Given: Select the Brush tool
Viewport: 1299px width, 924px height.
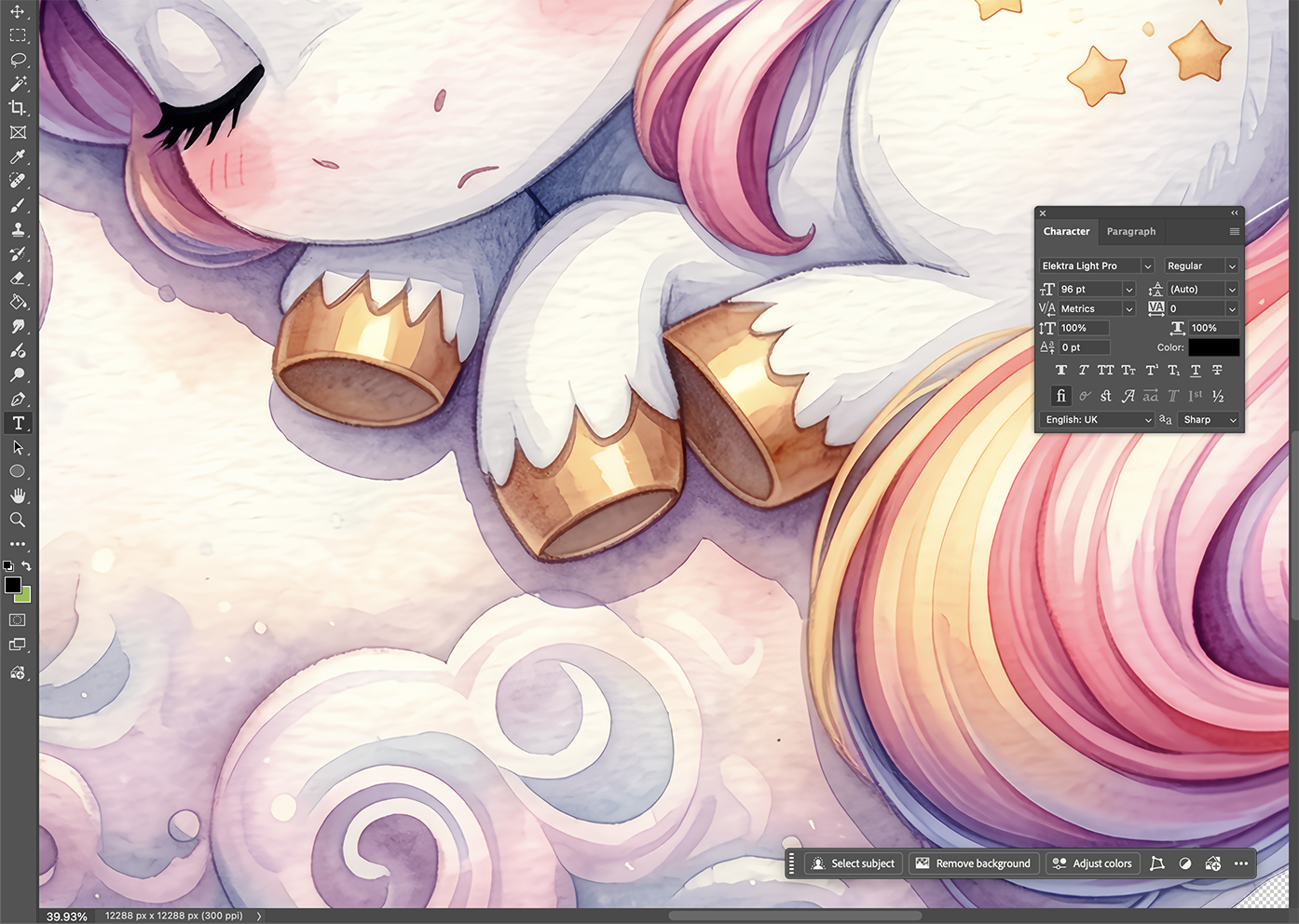Looking at the screenshot, I should [18, 205].
